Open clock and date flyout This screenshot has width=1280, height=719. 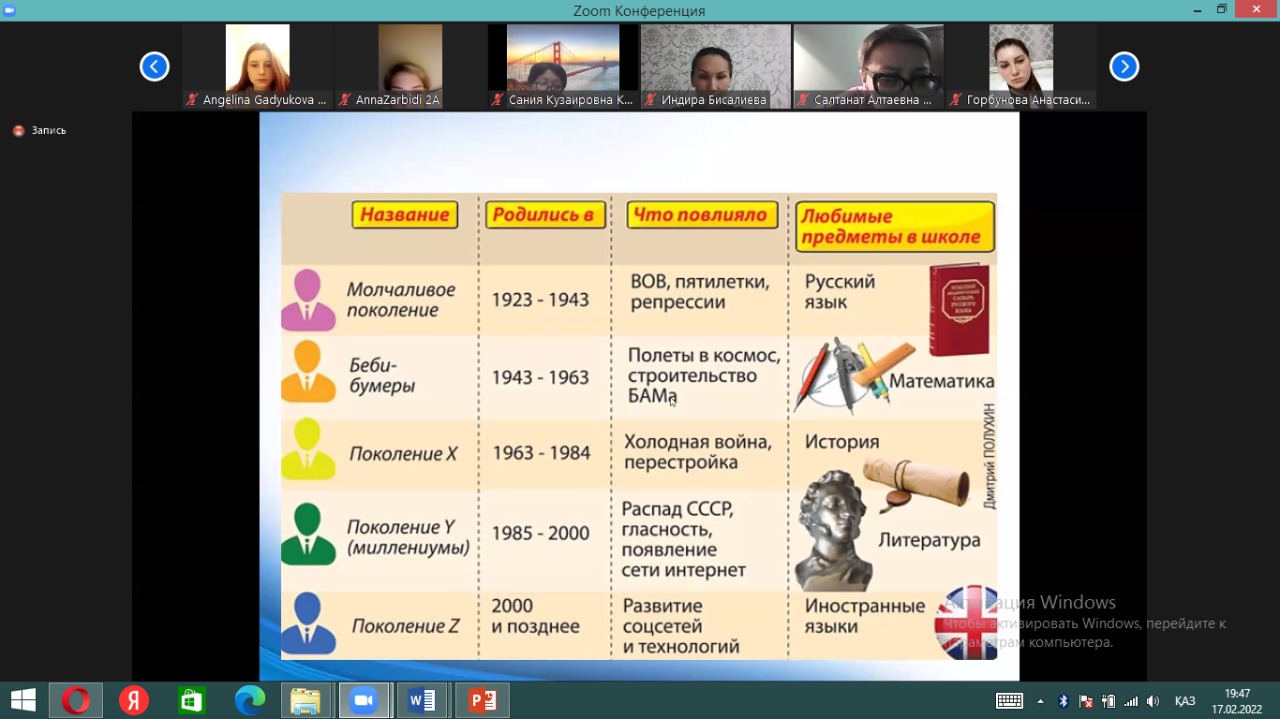pos(1237,701)
